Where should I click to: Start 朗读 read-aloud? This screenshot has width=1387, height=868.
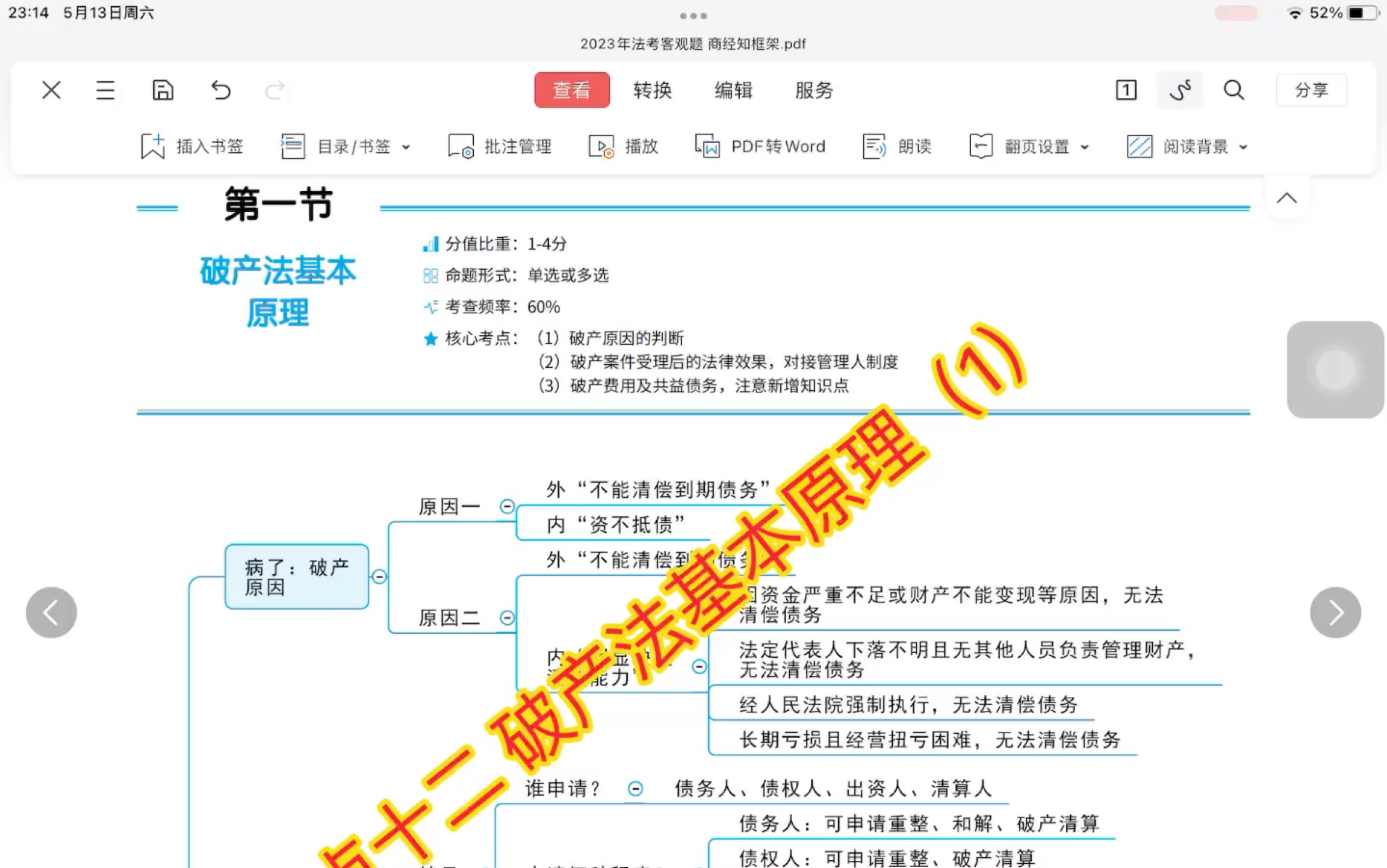coord(897,146)
